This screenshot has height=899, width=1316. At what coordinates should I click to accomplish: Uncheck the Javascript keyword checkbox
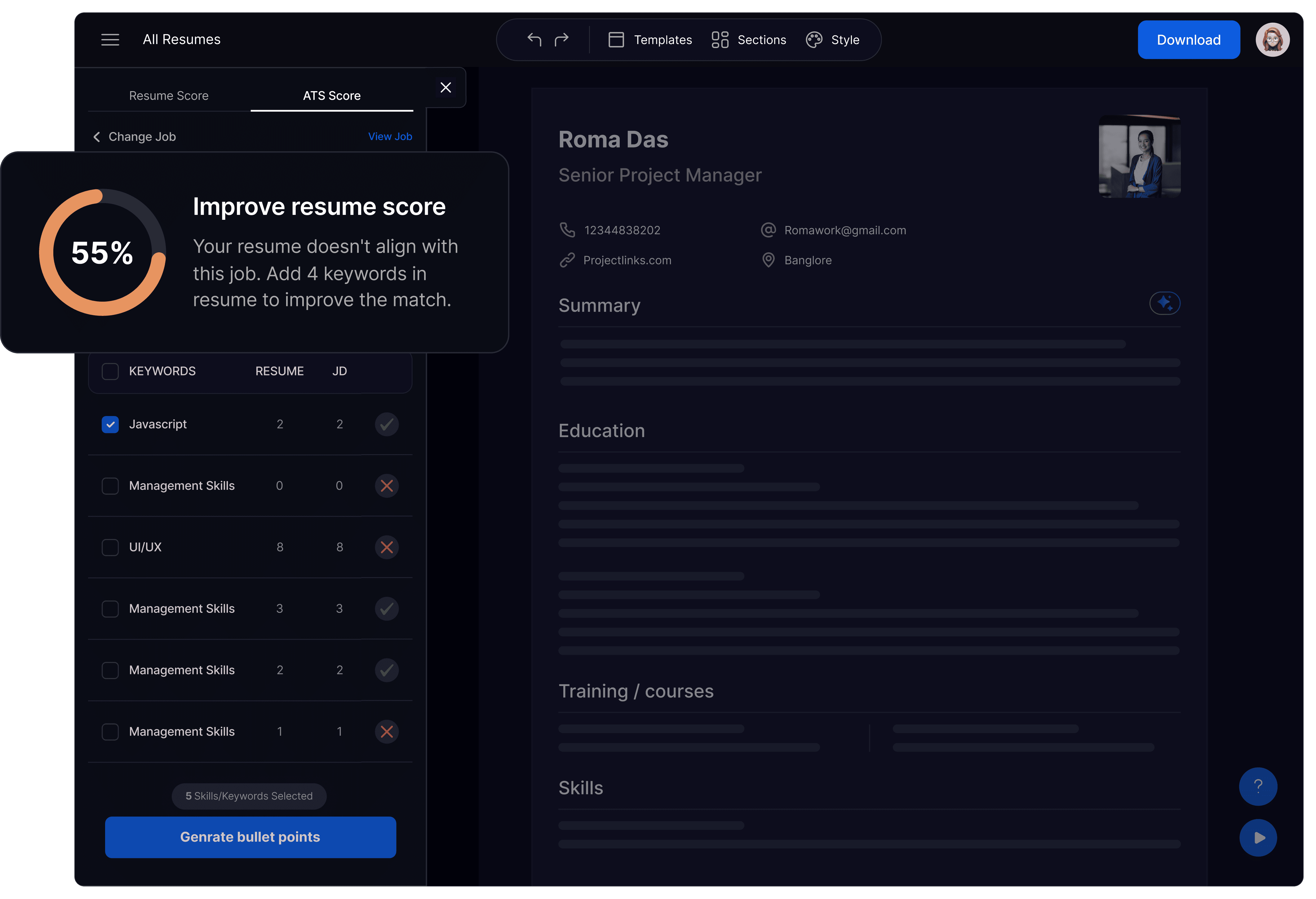[110, 424]
